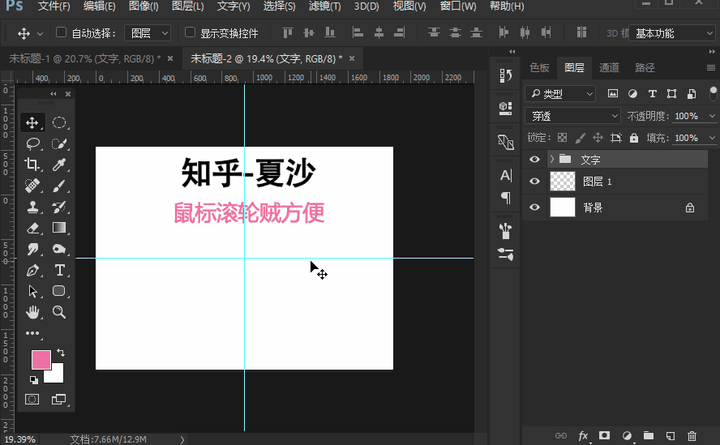The height and width of the screenshot is (445, 720).
Task: Click the foreground pink color swatch
Action: (x=41, y=360)
